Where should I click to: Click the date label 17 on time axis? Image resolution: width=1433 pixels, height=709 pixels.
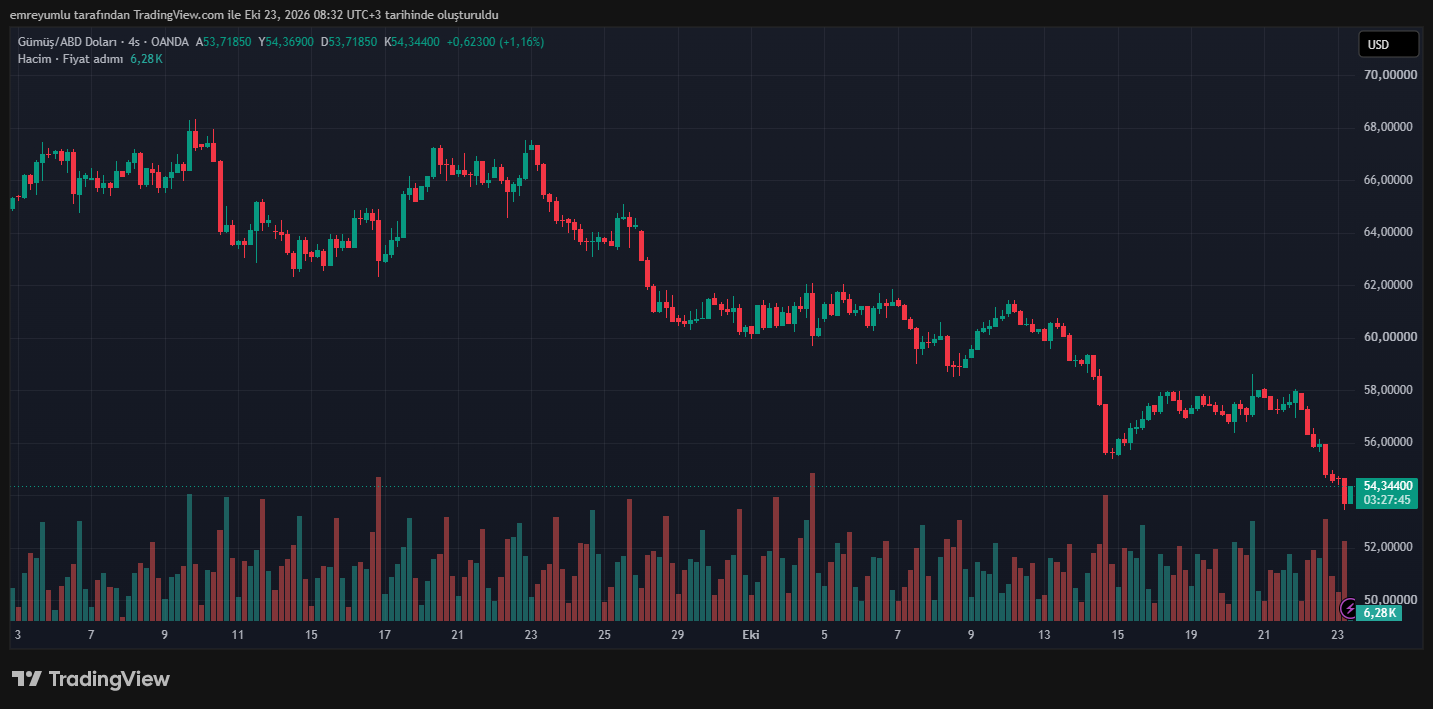384,635
